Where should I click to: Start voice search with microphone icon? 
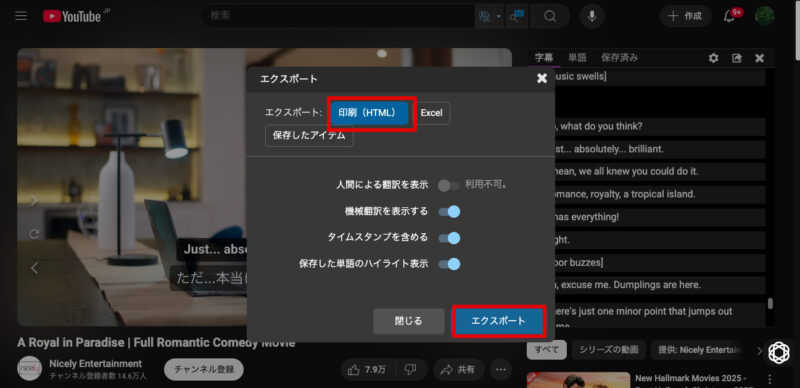click(x=592, y=16)
